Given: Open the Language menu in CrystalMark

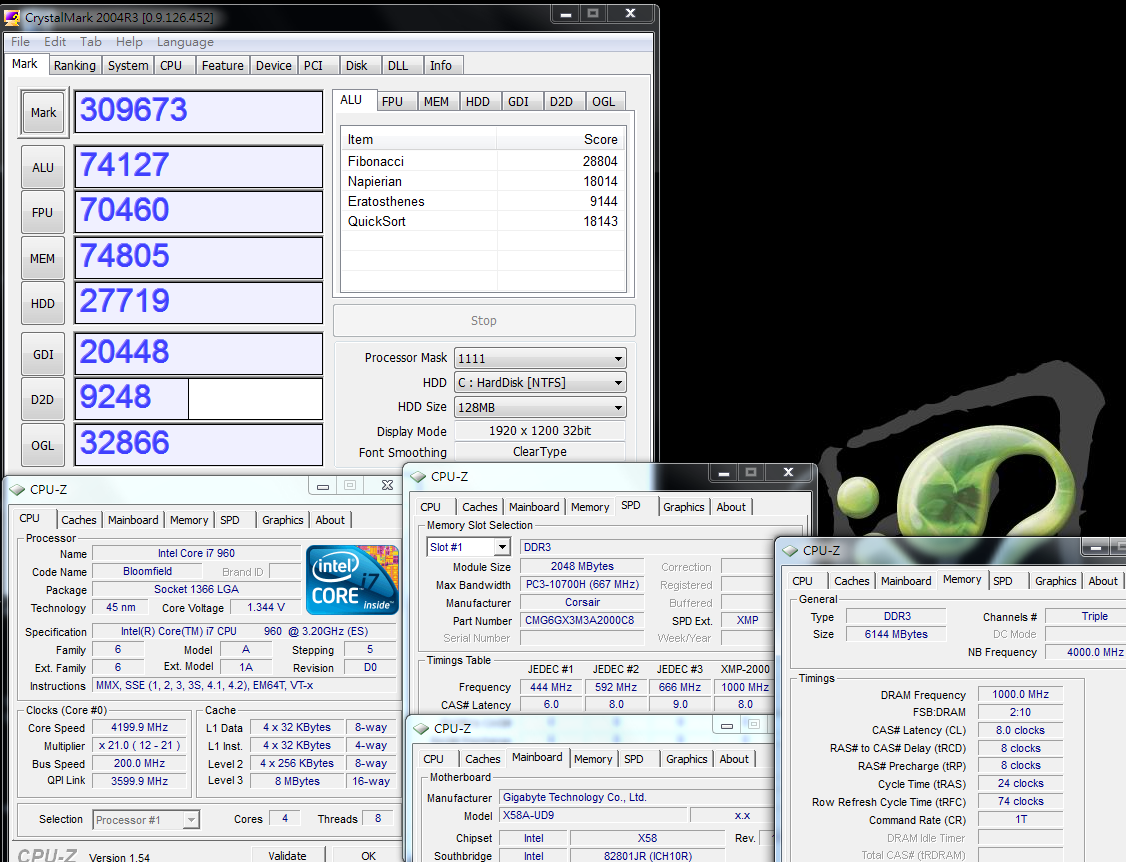Looking at the screenshot, I should 185,42.
